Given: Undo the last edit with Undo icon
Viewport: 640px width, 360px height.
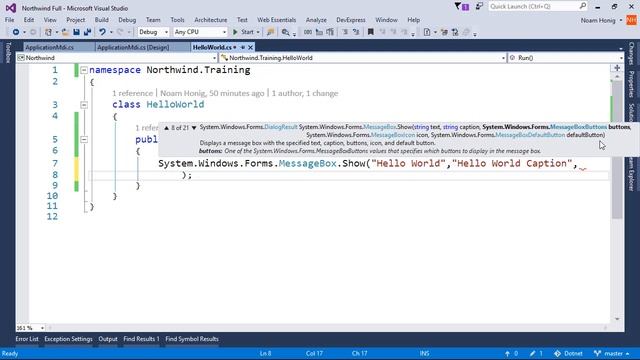Looking at the screenshot, I should click(102, 32).
